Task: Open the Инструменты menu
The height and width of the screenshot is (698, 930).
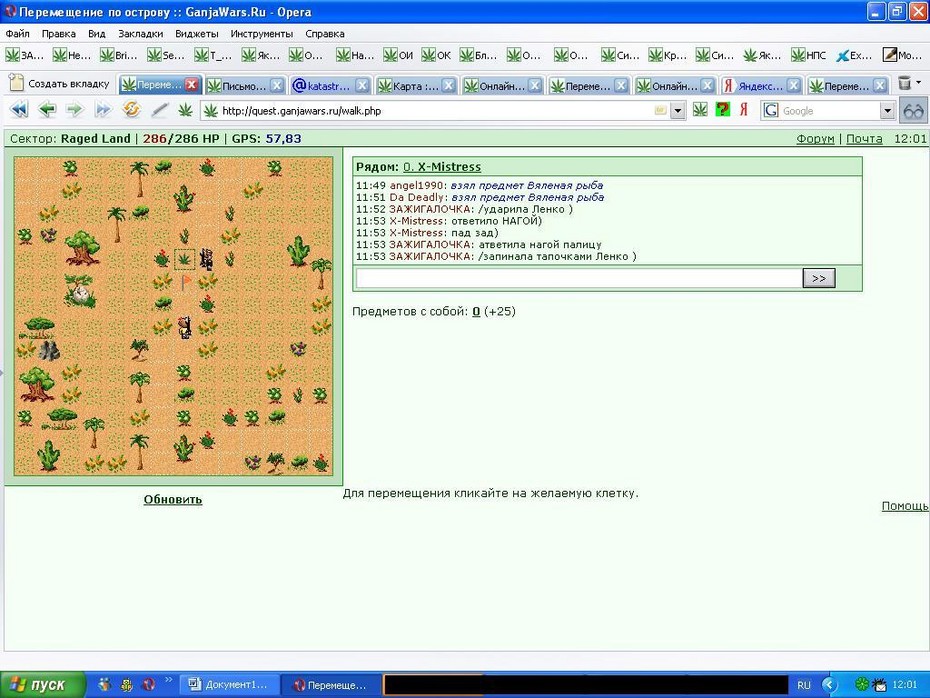Action: point(262,34)
